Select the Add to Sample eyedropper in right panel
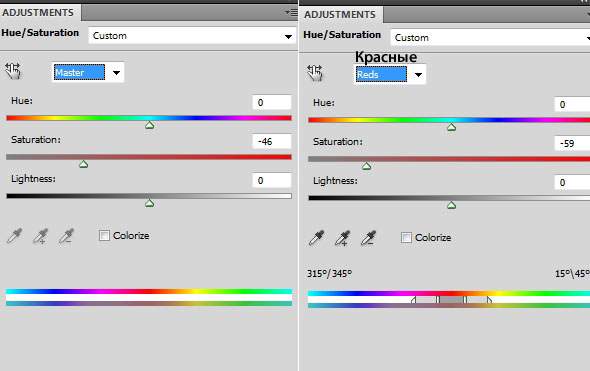 [x=342, y=238]
